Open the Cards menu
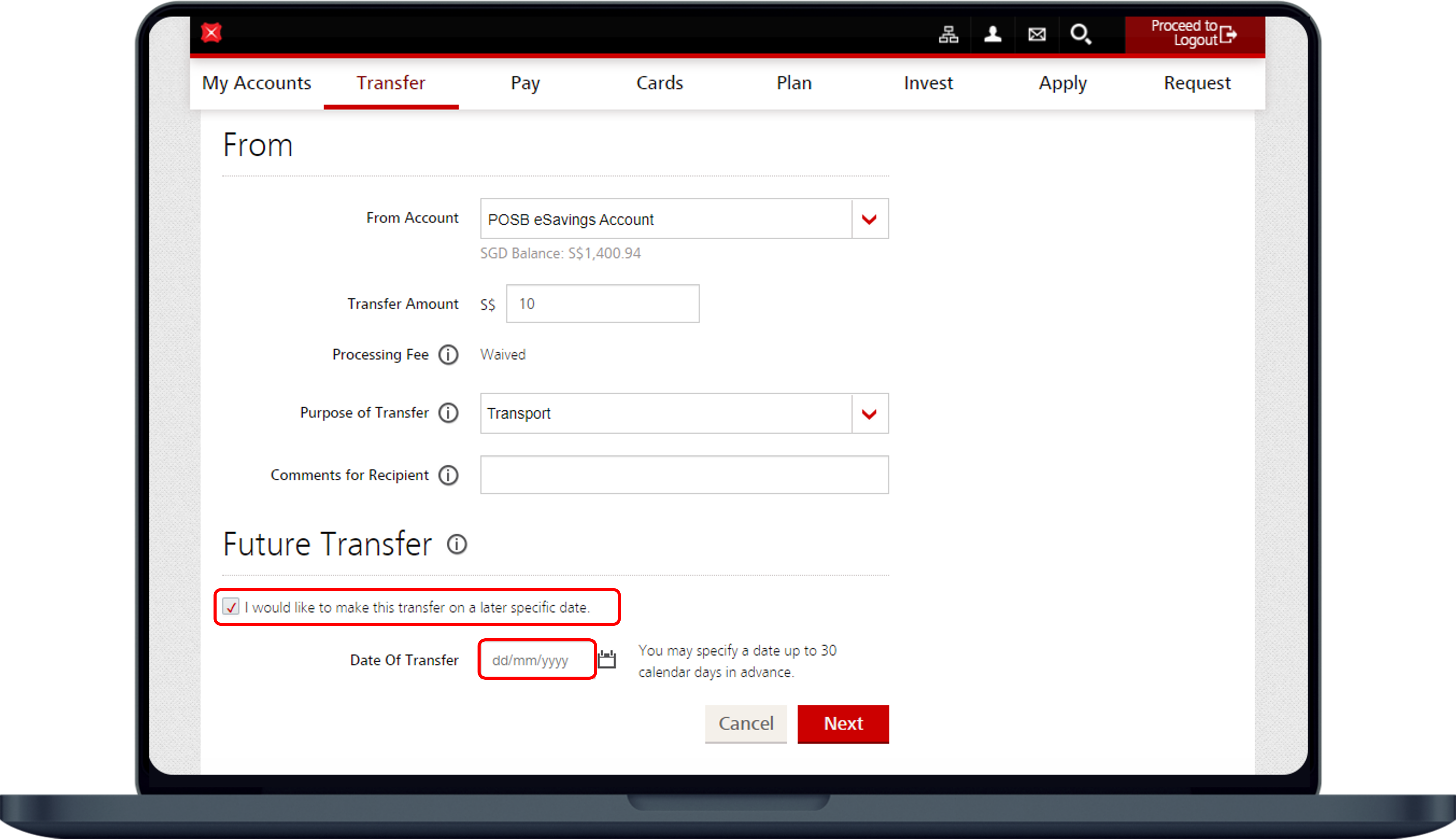This screenshot has width=1456, height=839. tap(660, 83)
